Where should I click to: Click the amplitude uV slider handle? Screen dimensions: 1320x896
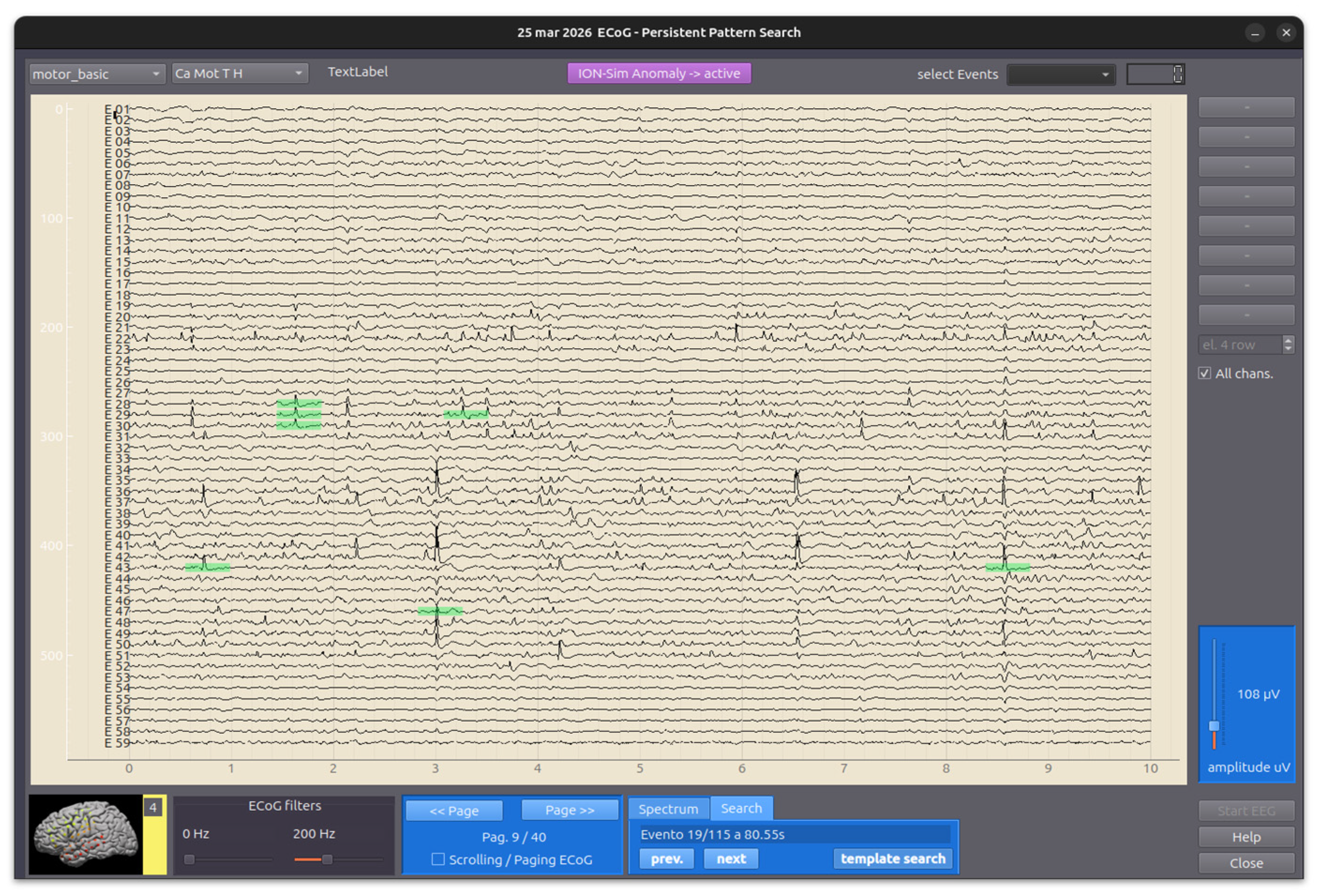tap(1214, 726)
